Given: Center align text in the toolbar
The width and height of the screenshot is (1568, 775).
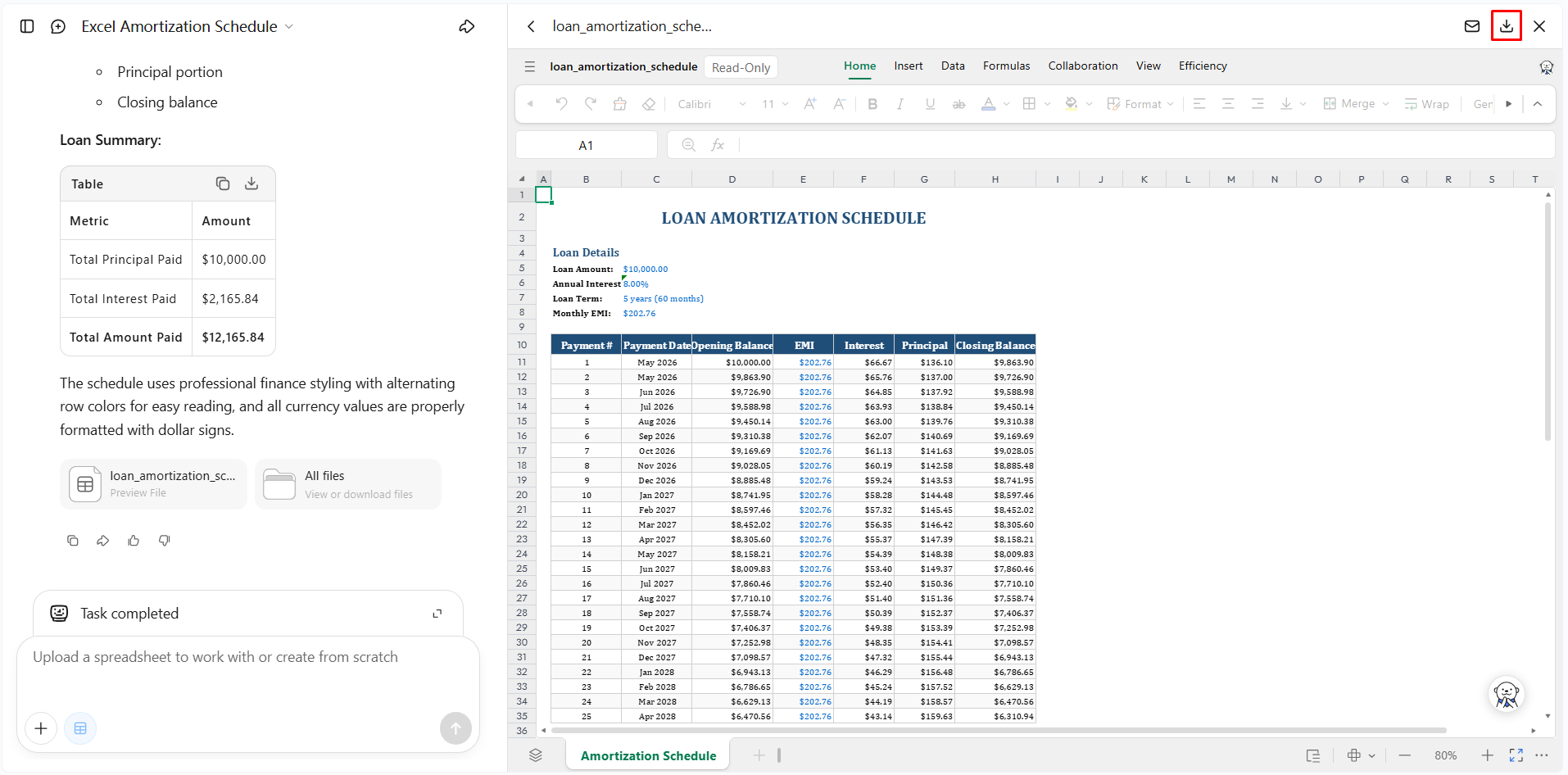Looking at the screenshot, I should coord(1228,103).
